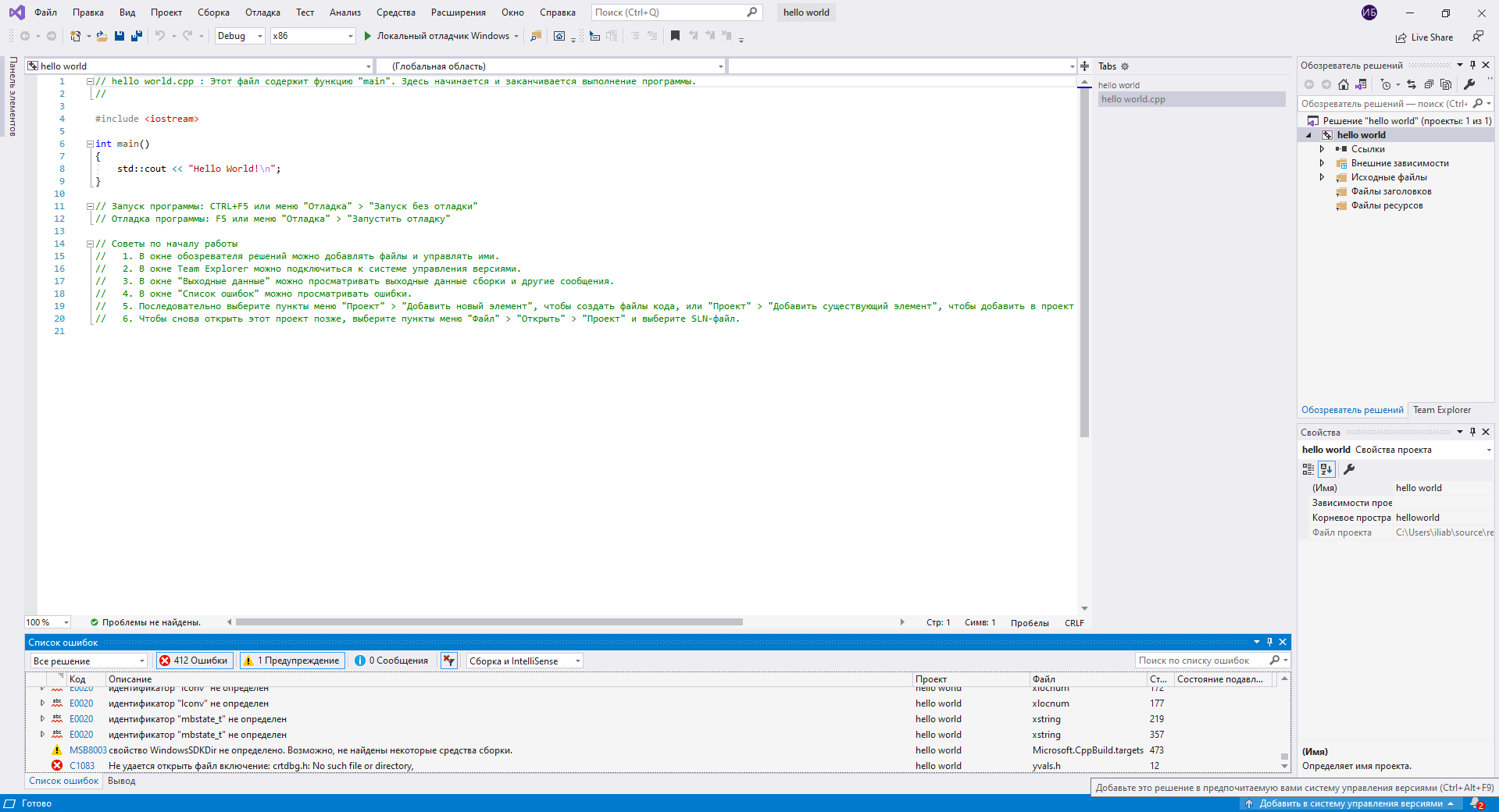Screen dimensions: 1499x812
Task: Toggle the 1 Предупреждение filter
Action: pos(291,661)
